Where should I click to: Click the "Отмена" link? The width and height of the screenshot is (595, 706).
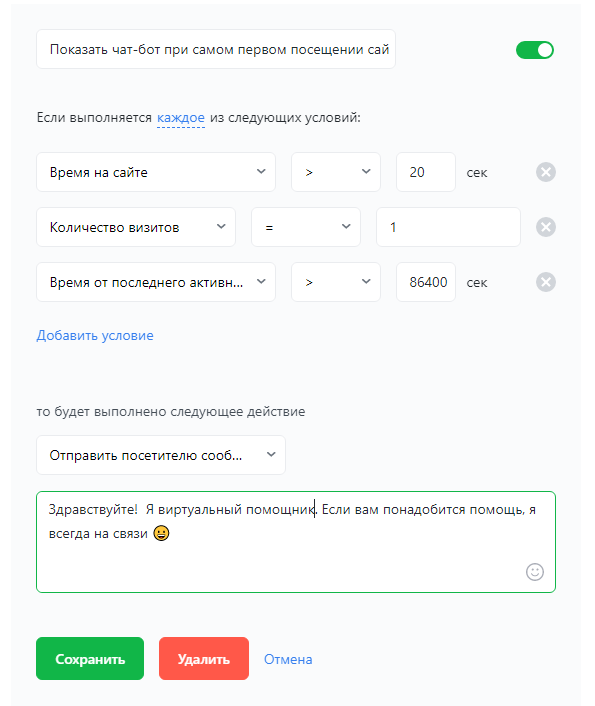[x=288, y=659]
